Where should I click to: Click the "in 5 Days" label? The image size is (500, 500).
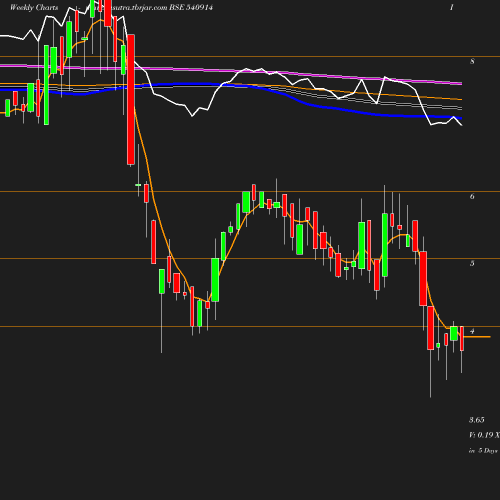483,451
